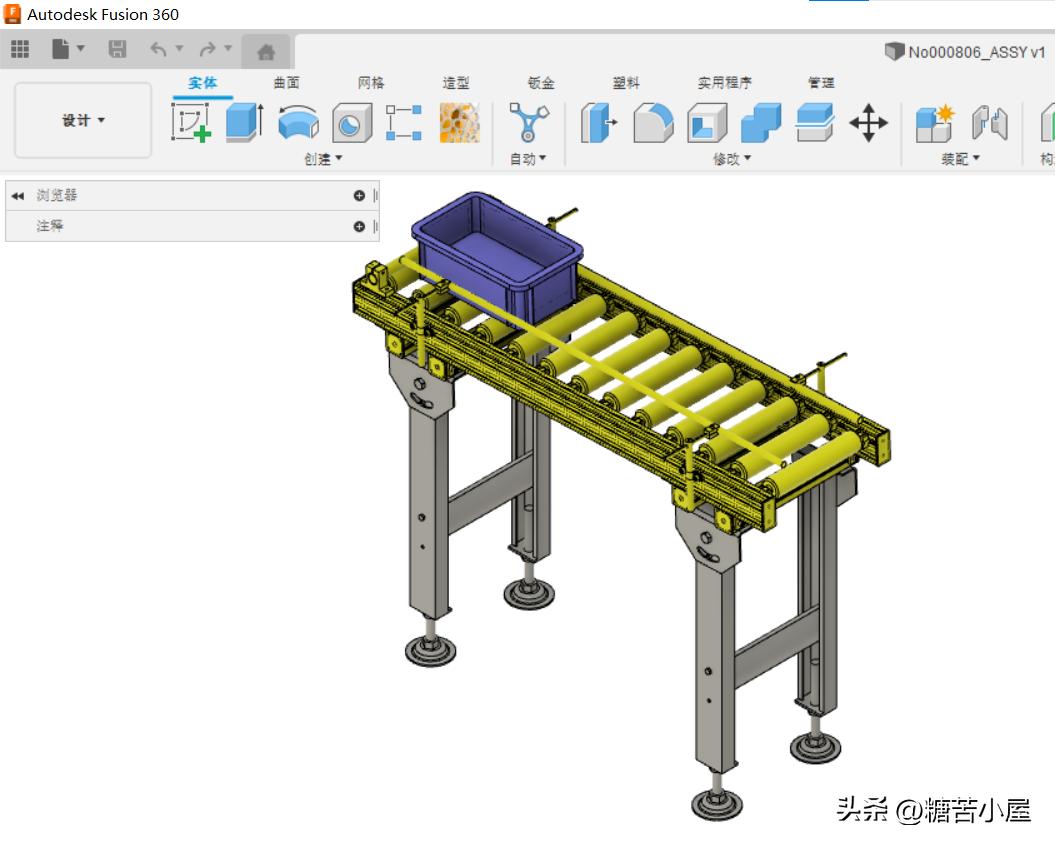
Task: Select the Automated Modeling tool
Action: coord(529,122)
